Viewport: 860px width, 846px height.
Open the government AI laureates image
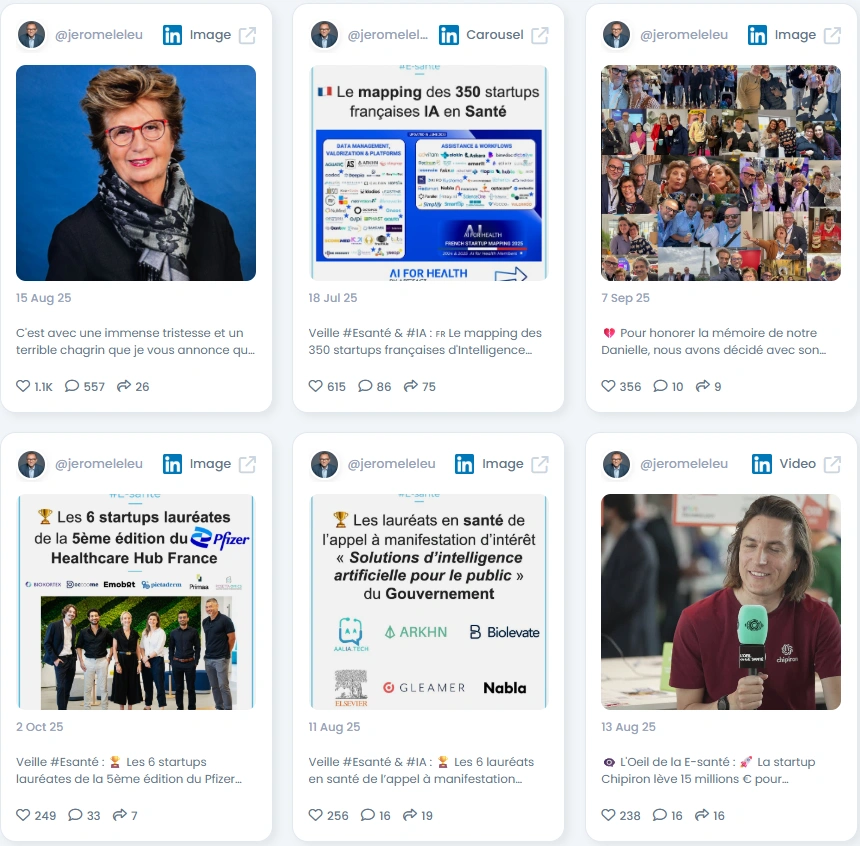pos(428,602)
